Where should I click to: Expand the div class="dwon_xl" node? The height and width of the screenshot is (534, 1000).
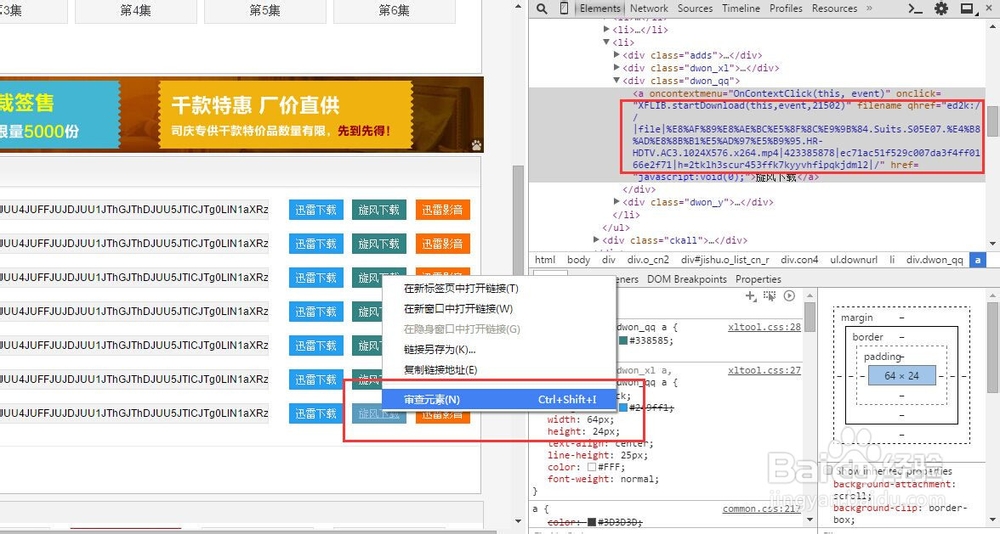coord(617,68)
